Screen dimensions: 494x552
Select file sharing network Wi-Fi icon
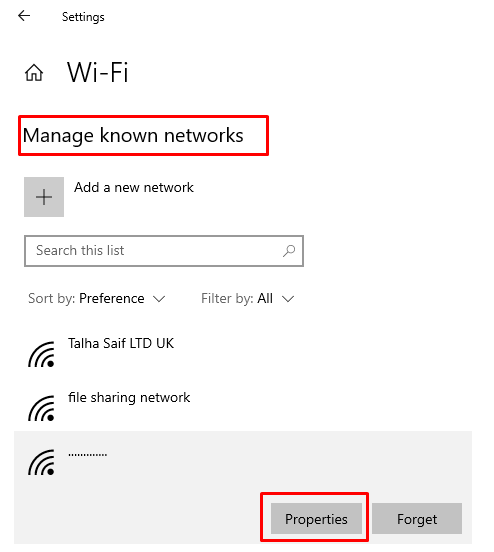pyautogui.click(x=42, y=408)
